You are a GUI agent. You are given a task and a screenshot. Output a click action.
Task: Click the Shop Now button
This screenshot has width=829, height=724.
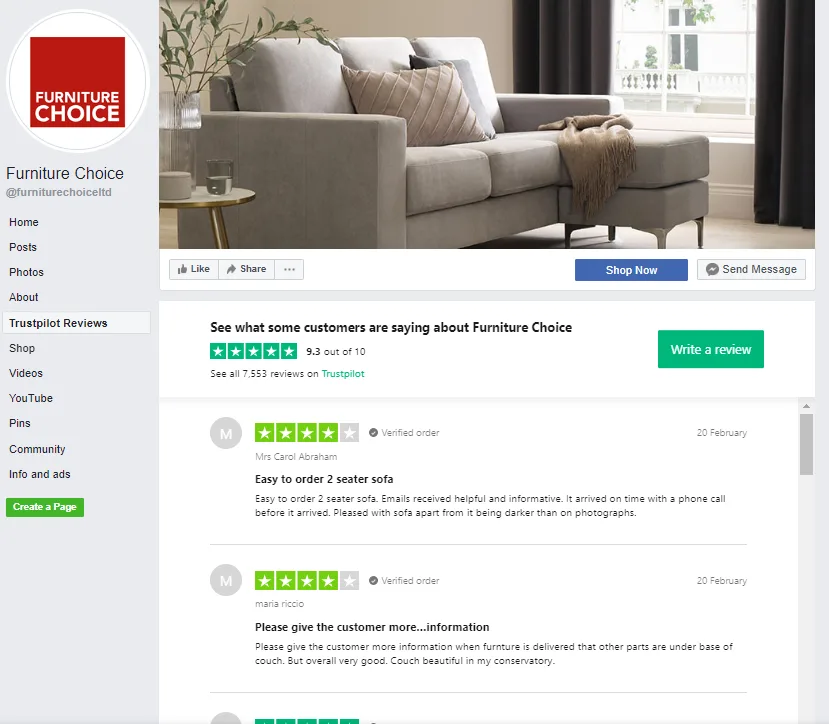[631, 270]
